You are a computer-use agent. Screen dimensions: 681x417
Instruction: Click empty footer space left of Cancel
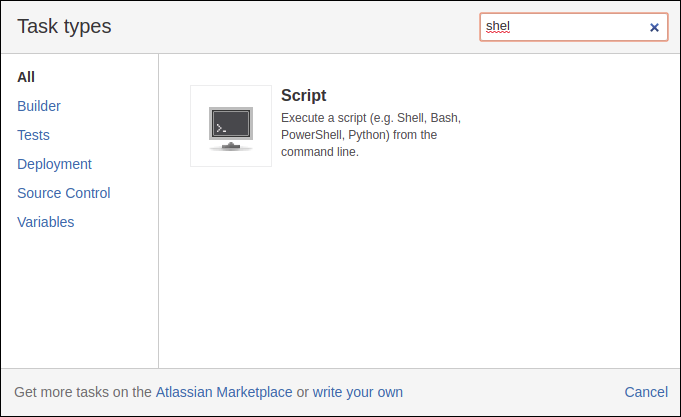[510, 392]
